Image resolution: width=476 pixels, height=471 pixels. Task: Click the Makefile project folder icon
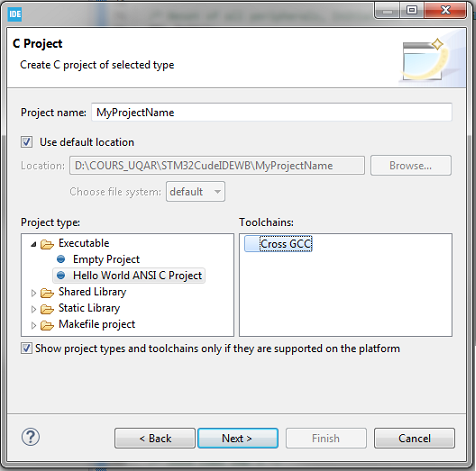[47, 325]
